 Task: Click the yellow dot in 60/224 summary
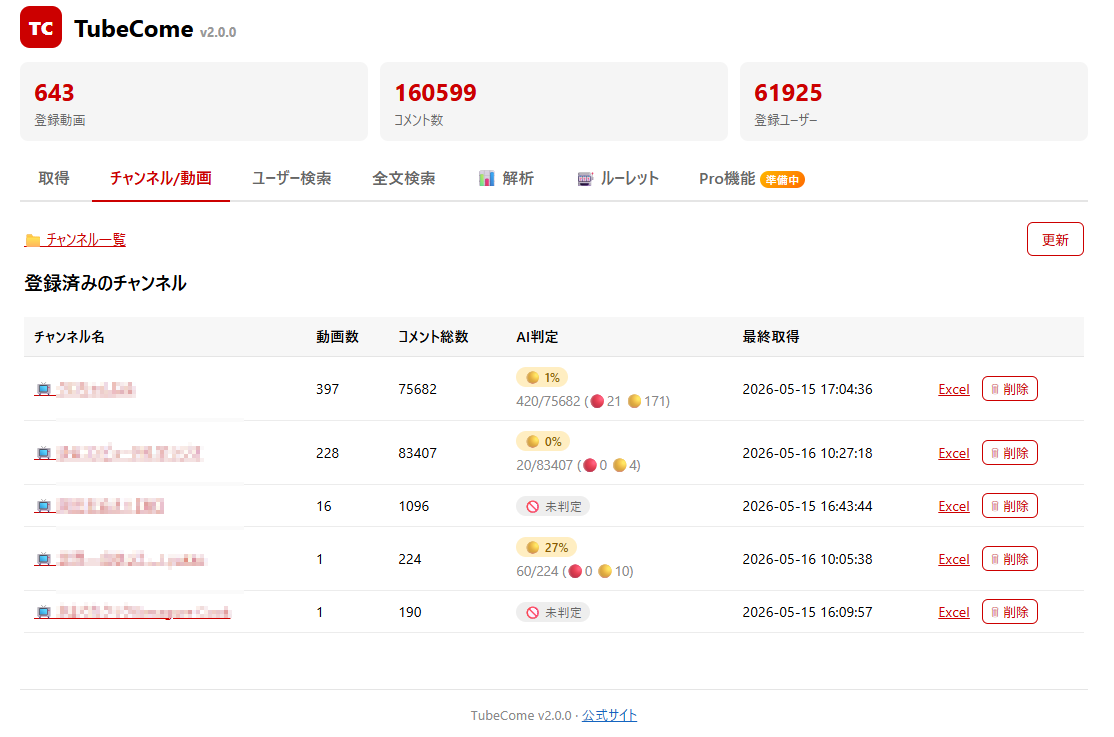[605, 571]
